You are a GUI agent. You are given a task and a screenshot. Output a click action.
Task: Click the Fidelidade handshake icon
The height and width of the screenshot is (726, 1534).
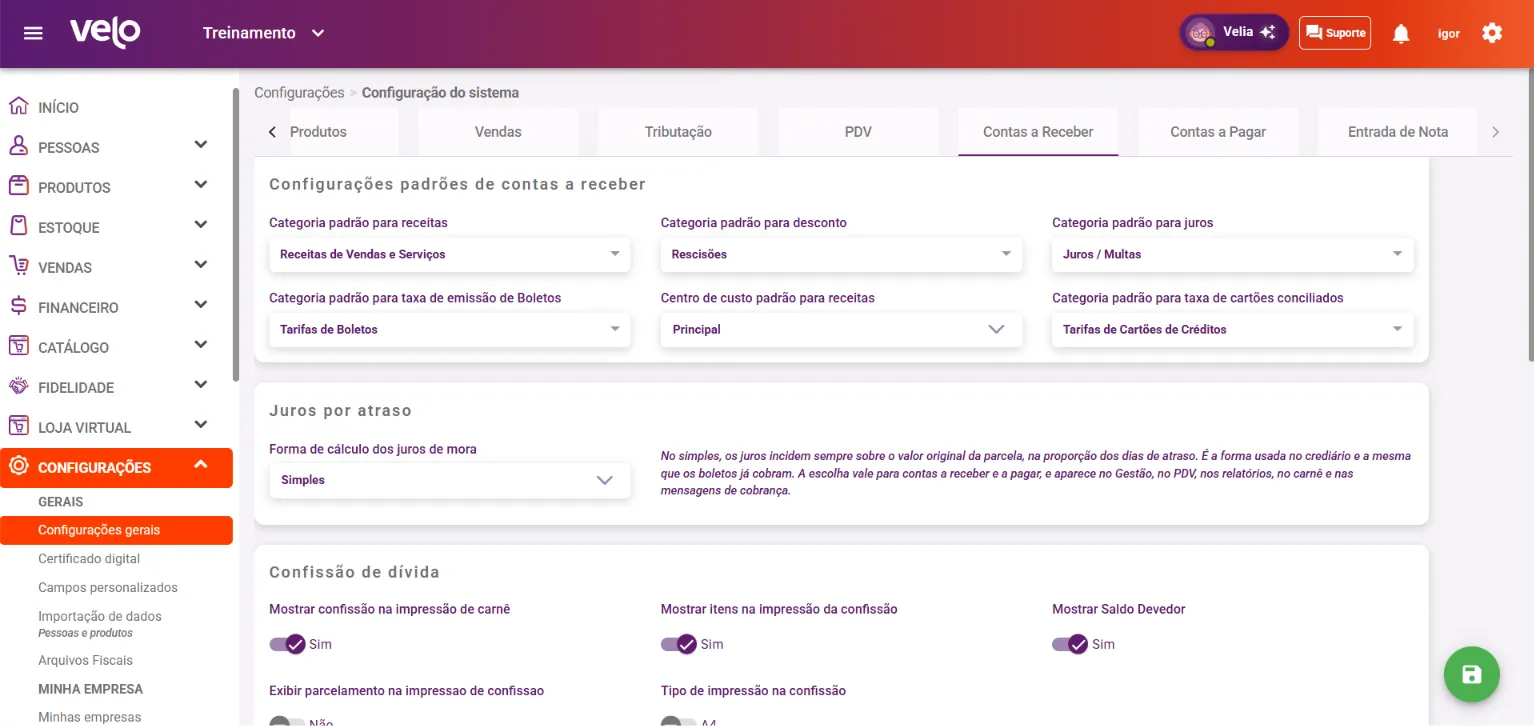pos(18,386)
